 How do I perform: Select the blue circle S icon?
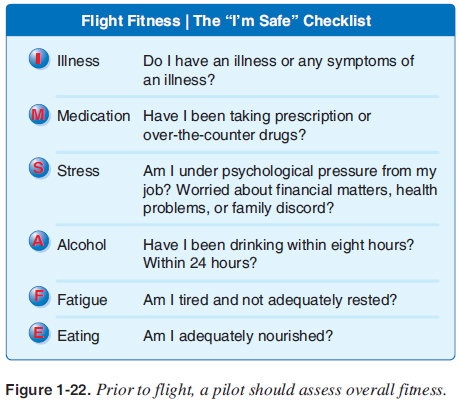click(x=39, y=168)
